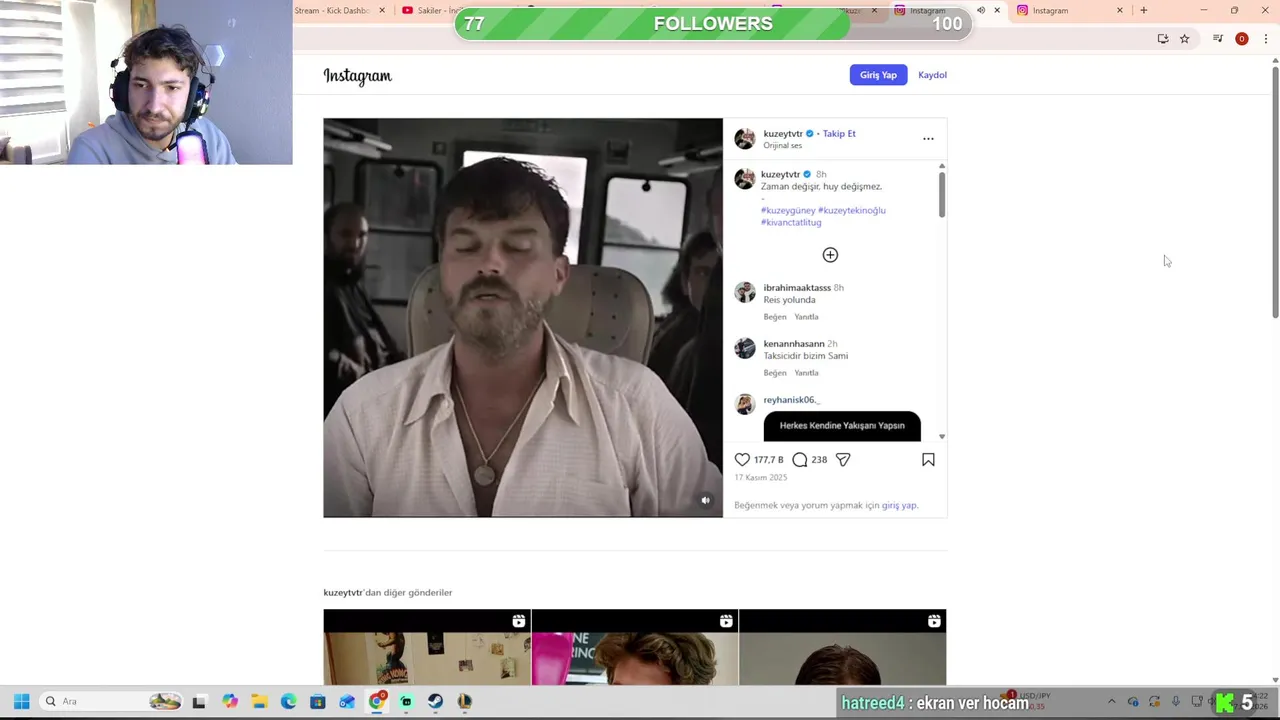Click Takip Et to follow
The width and height of the screenshot is (1280, 720).
[839, 133]
